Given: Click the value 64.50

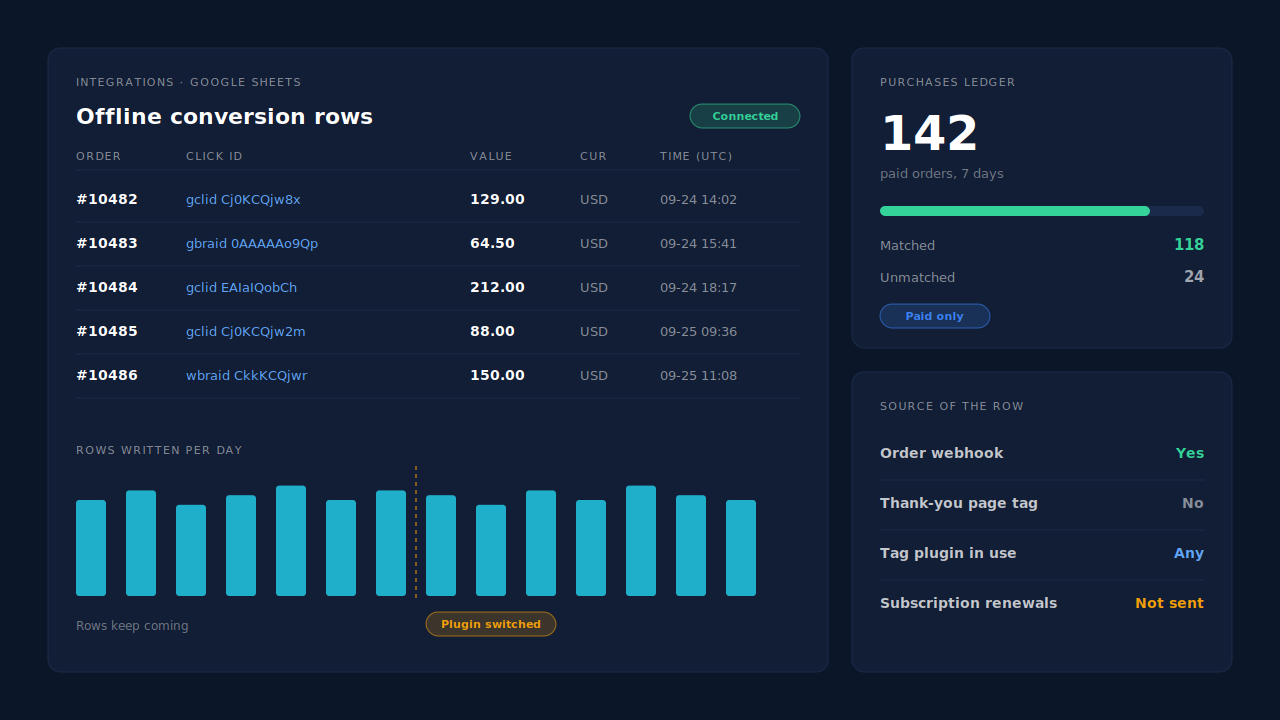Looking at the screenshot, I should point(492,244).
